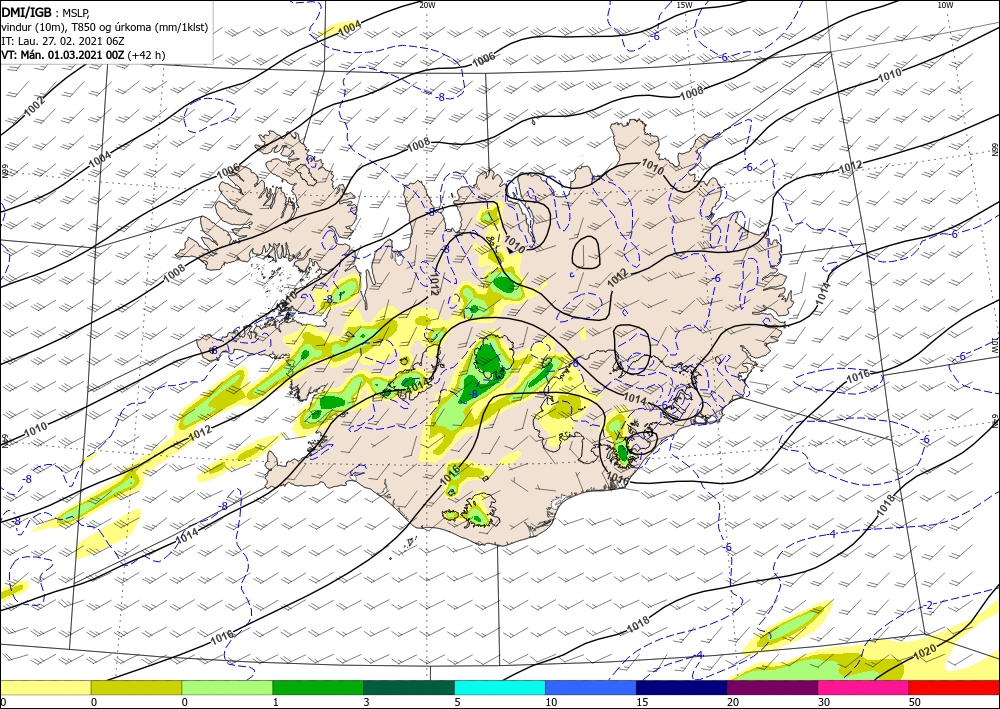Pick the medium green legend swatch
This screenshot has height=709, width=1000.
(318, 687)
